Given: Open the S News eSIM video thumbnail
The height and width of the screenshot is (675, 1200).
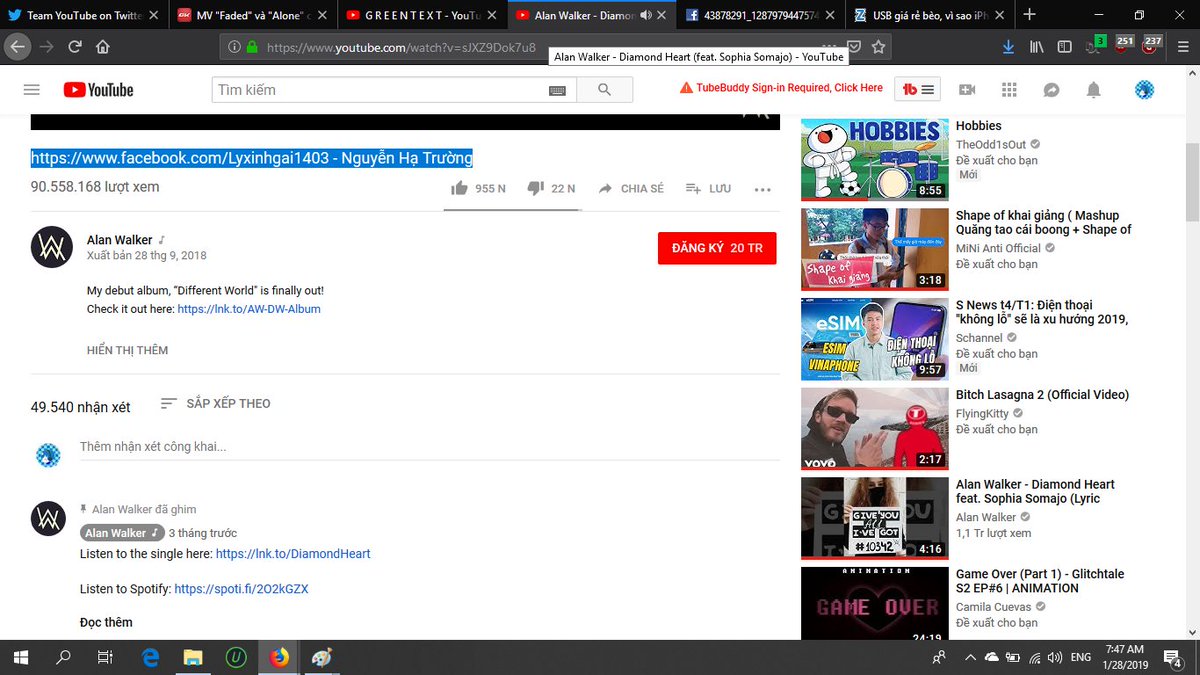Looking at the screenshot, I should pos(874,338).
